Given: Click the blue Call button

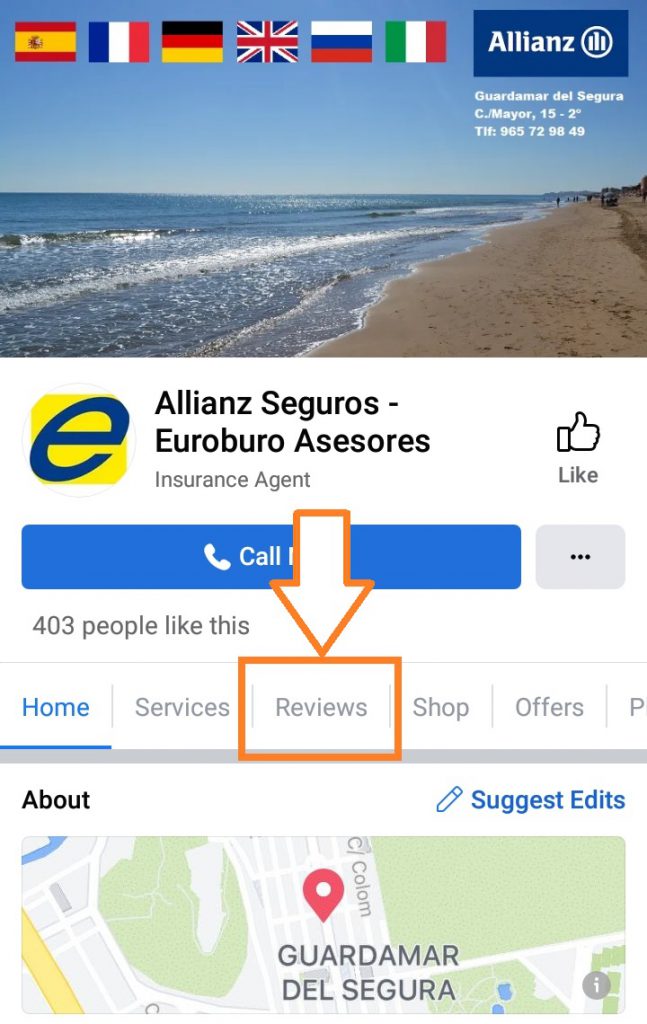Looking at the screenshot, I should (x=271, y=556).
